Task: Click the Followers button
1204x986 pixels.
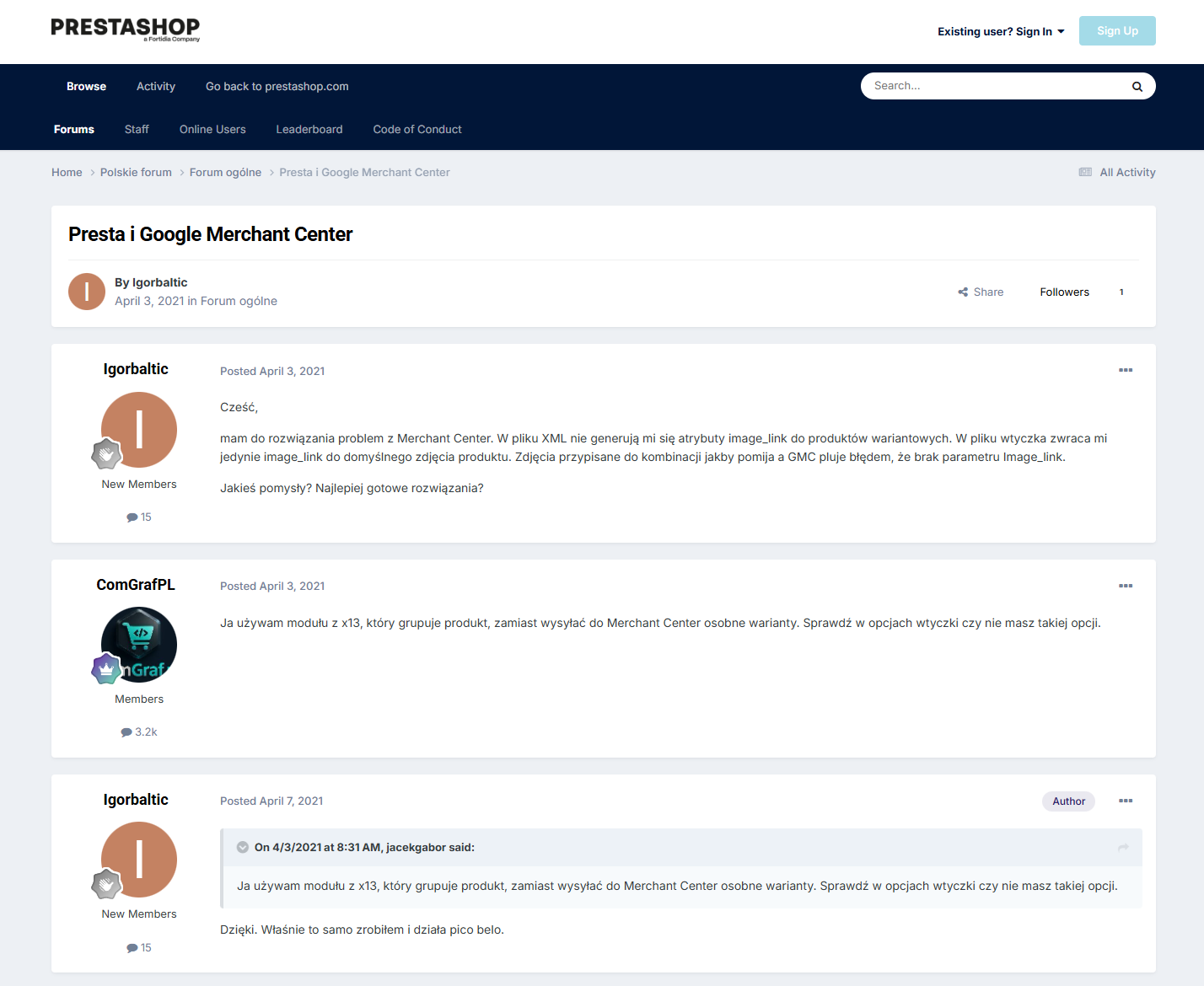Action: click(1064, 292)
